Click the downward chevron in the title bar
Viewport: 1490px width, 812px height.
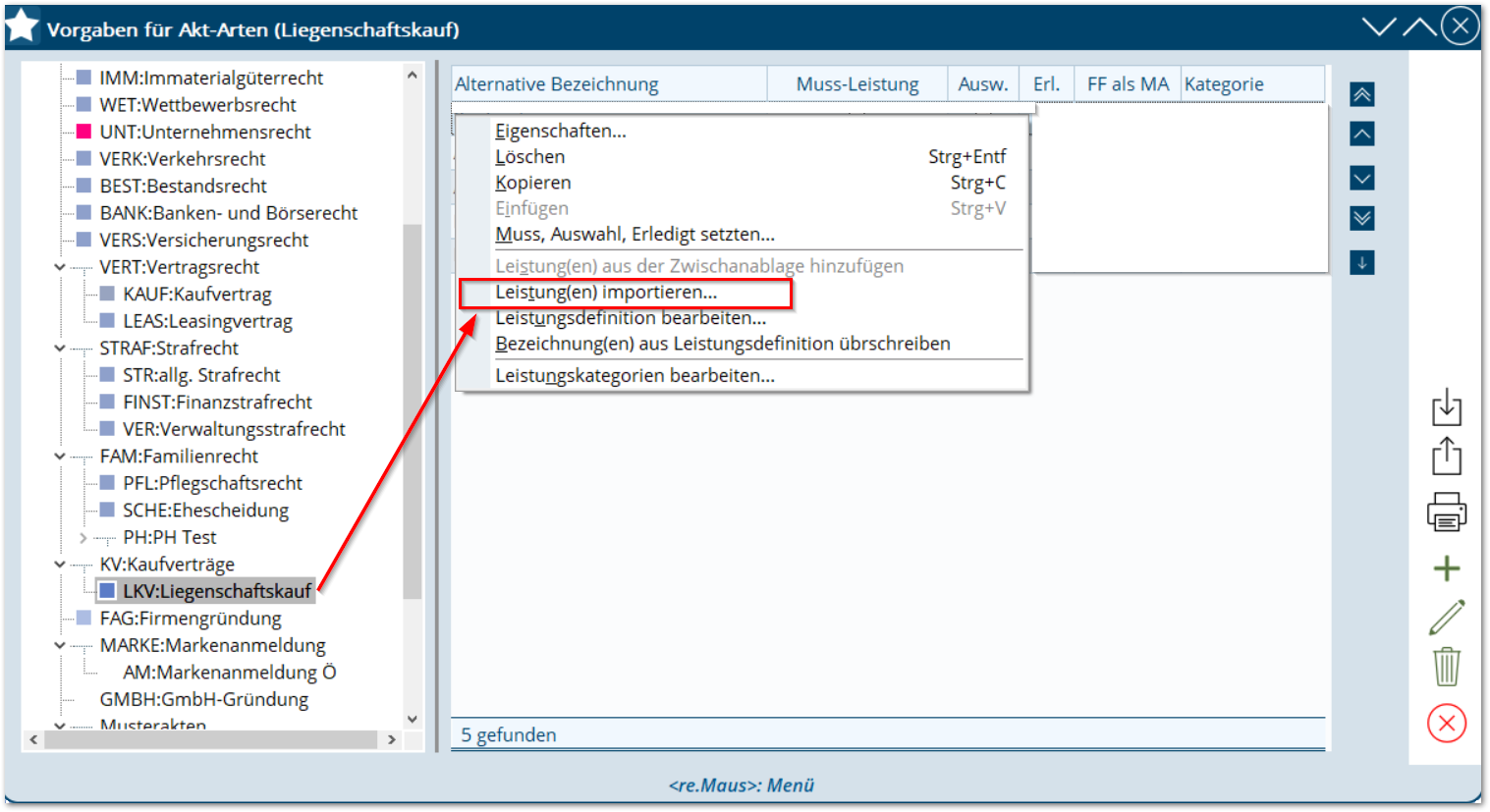(1379, 27)
